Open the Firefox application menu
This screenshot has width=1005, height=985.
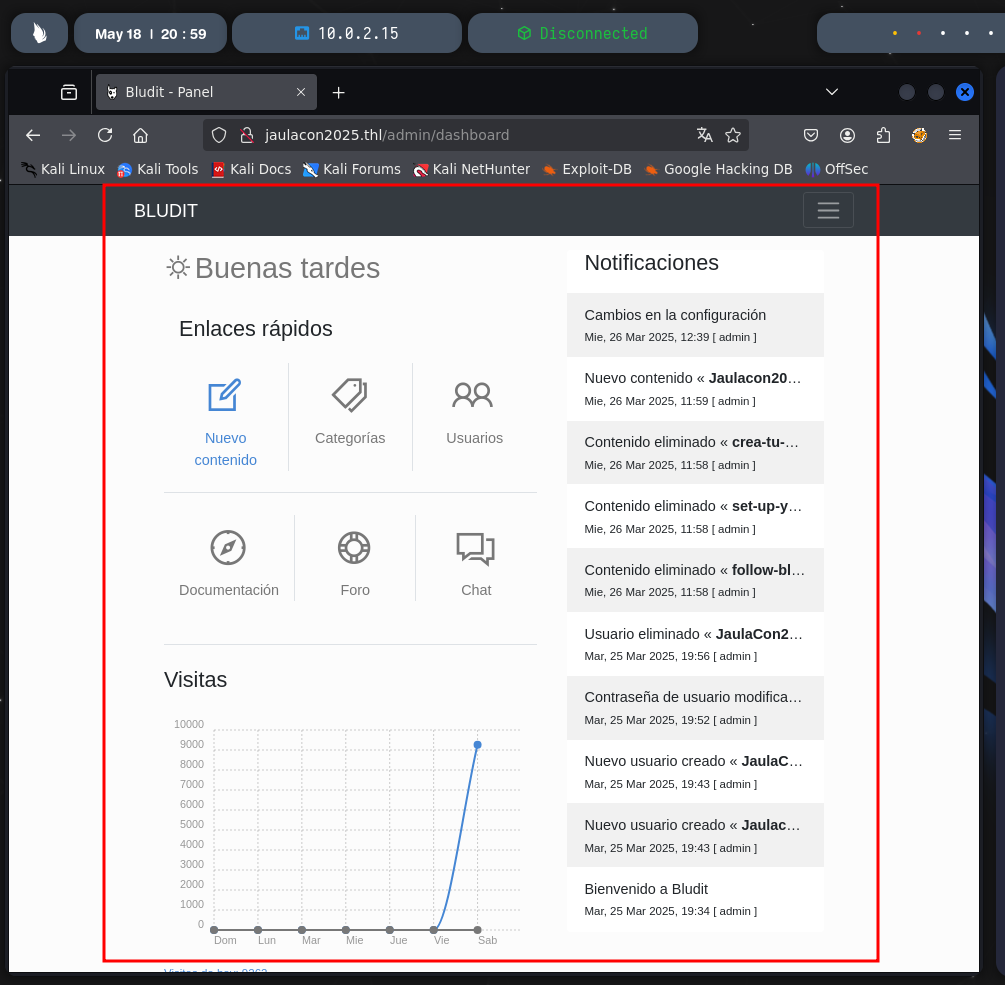(955, 135)
